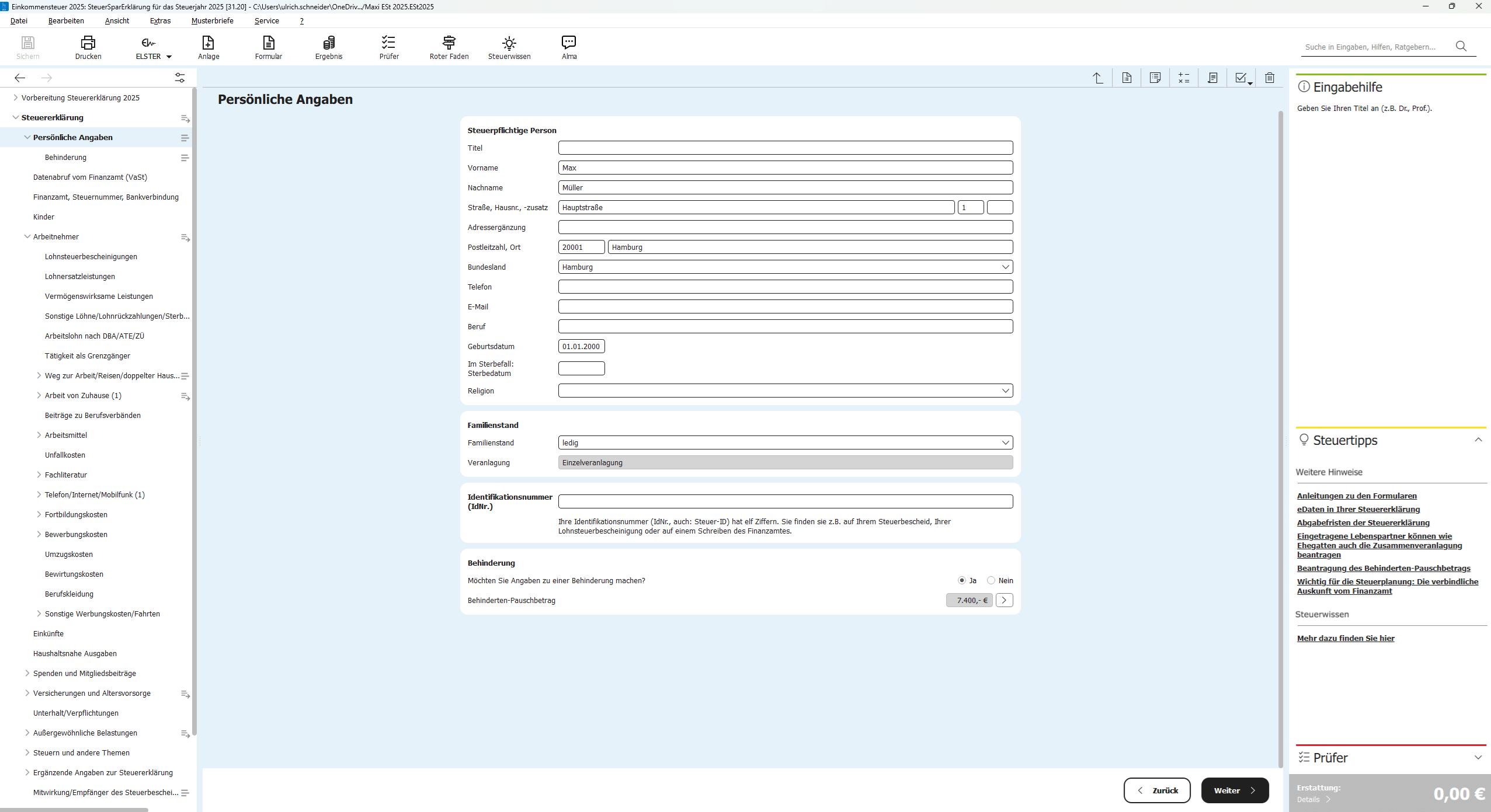Image resolution: width=1491 pixels, height=812 pixels.
Task: Click into the E-Mail input field
Action: pos(785,306)
